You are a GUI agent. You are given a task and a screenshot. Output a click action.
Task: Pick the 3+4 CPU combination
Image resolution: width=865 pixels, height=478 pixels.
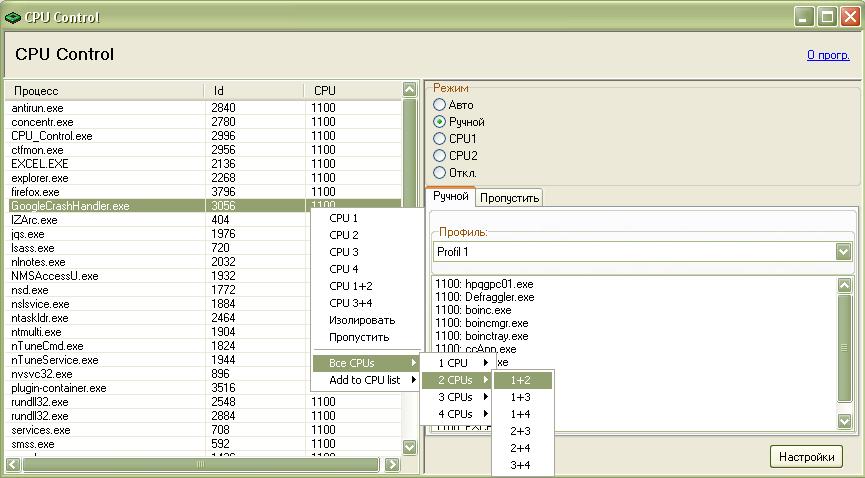click(521, 465)
